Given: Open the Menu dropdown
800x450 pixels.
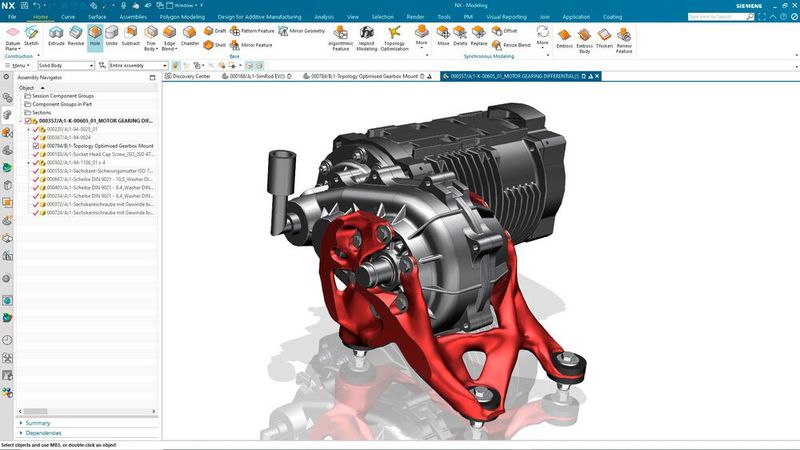Looking at the screenshot, I should coord(19,66).
